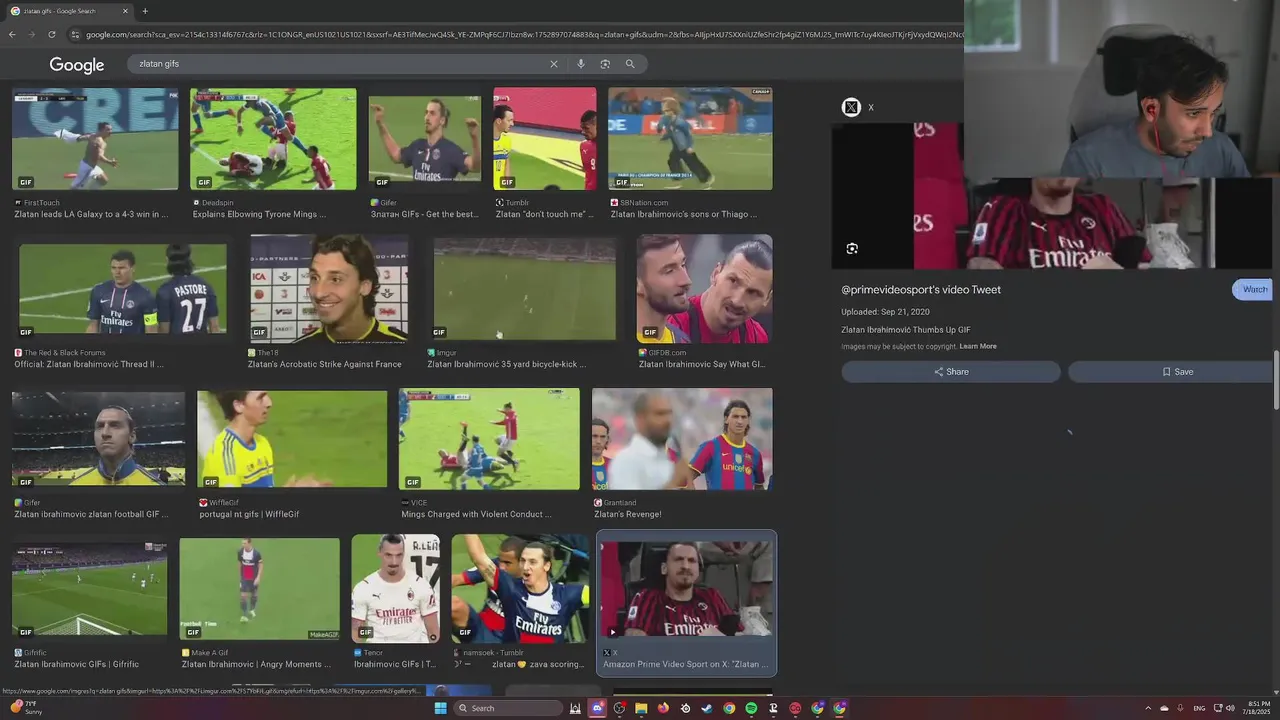Screen dimensions: 1280x720
Task: Open File Explorer from the taskbar
Action: pyautogui.click(x=641, y=708)
